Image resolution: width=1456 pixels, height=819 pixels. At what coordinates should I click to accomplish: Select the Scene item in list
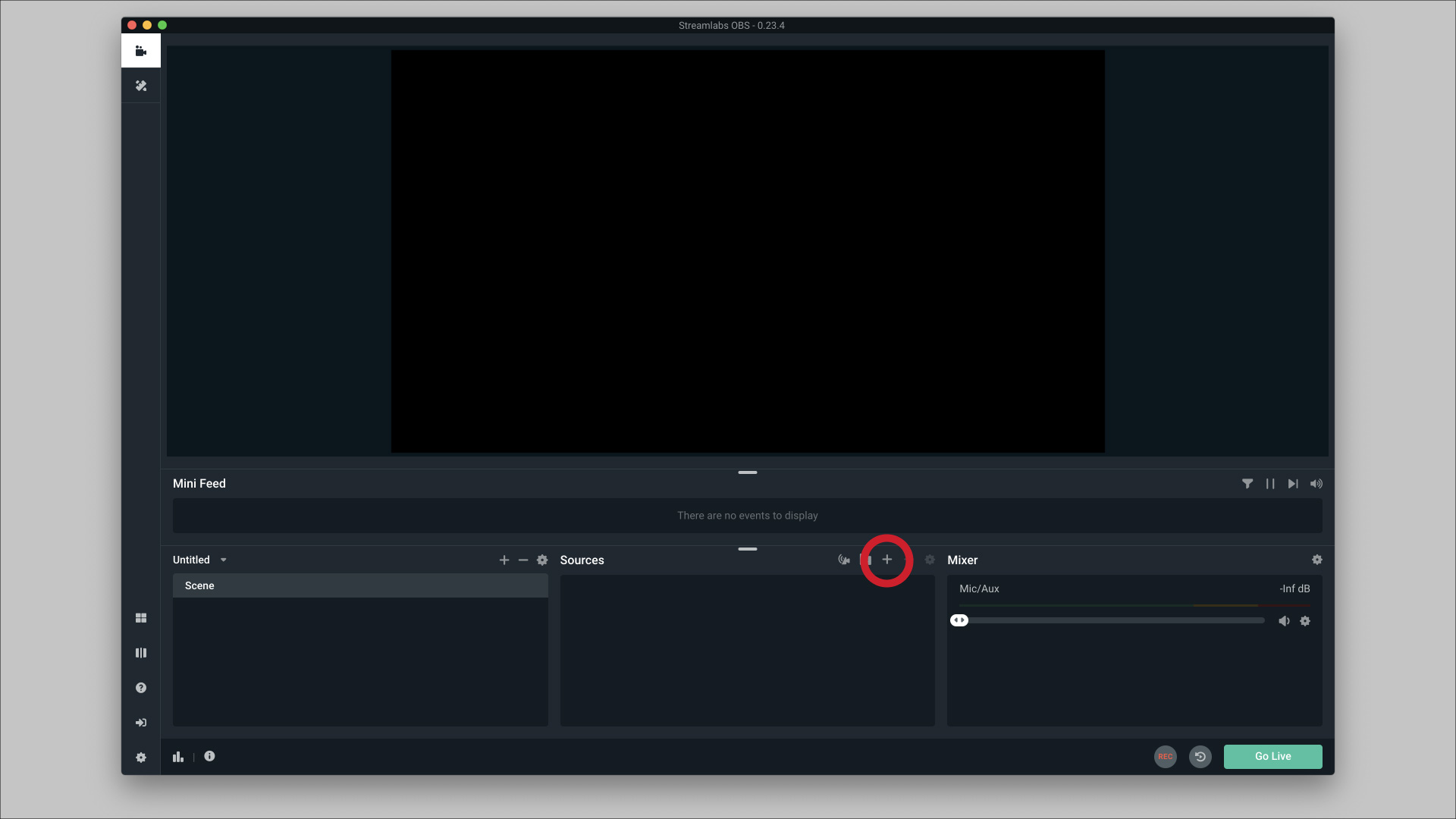360,585
